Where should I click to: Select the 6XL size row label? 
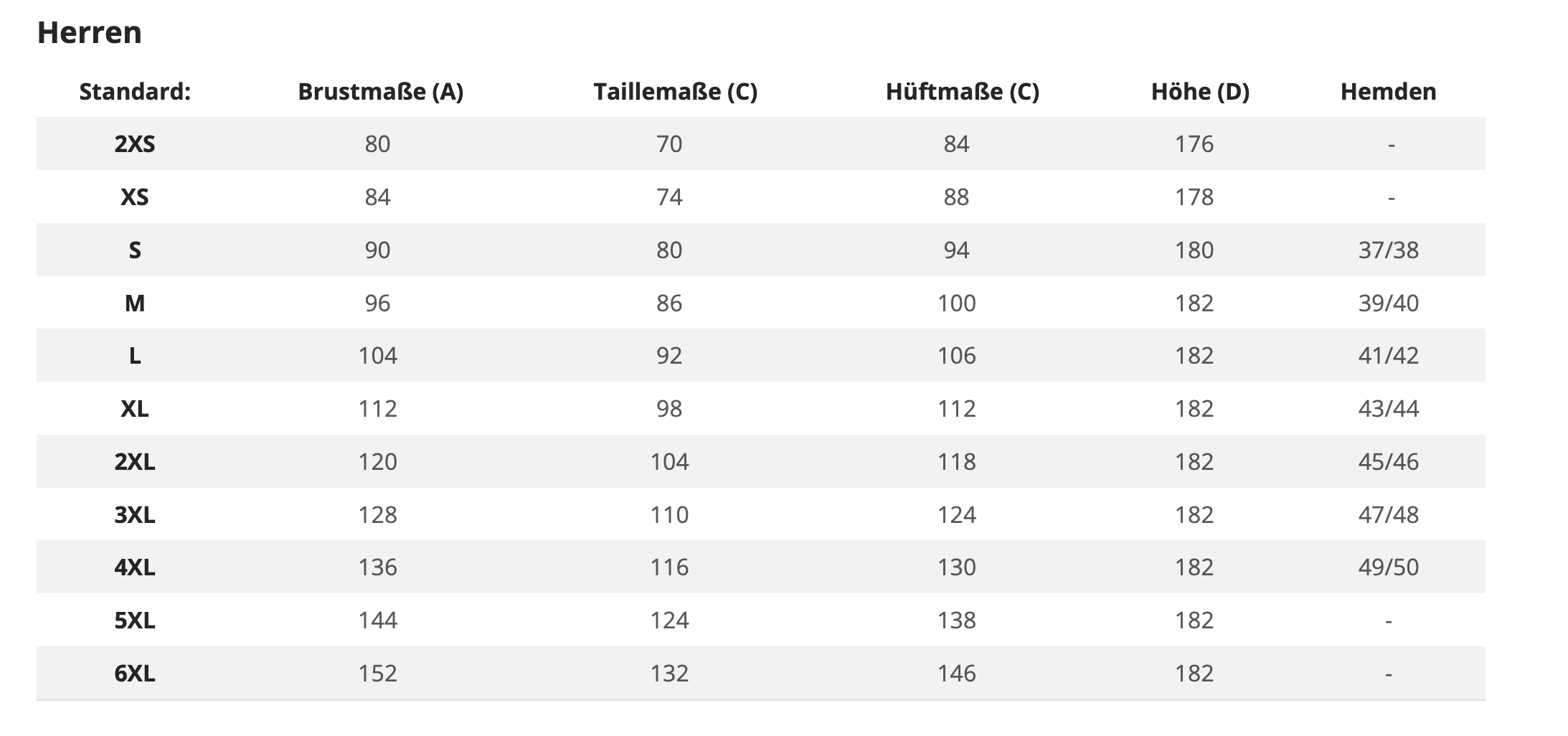(x=135, y=674)
